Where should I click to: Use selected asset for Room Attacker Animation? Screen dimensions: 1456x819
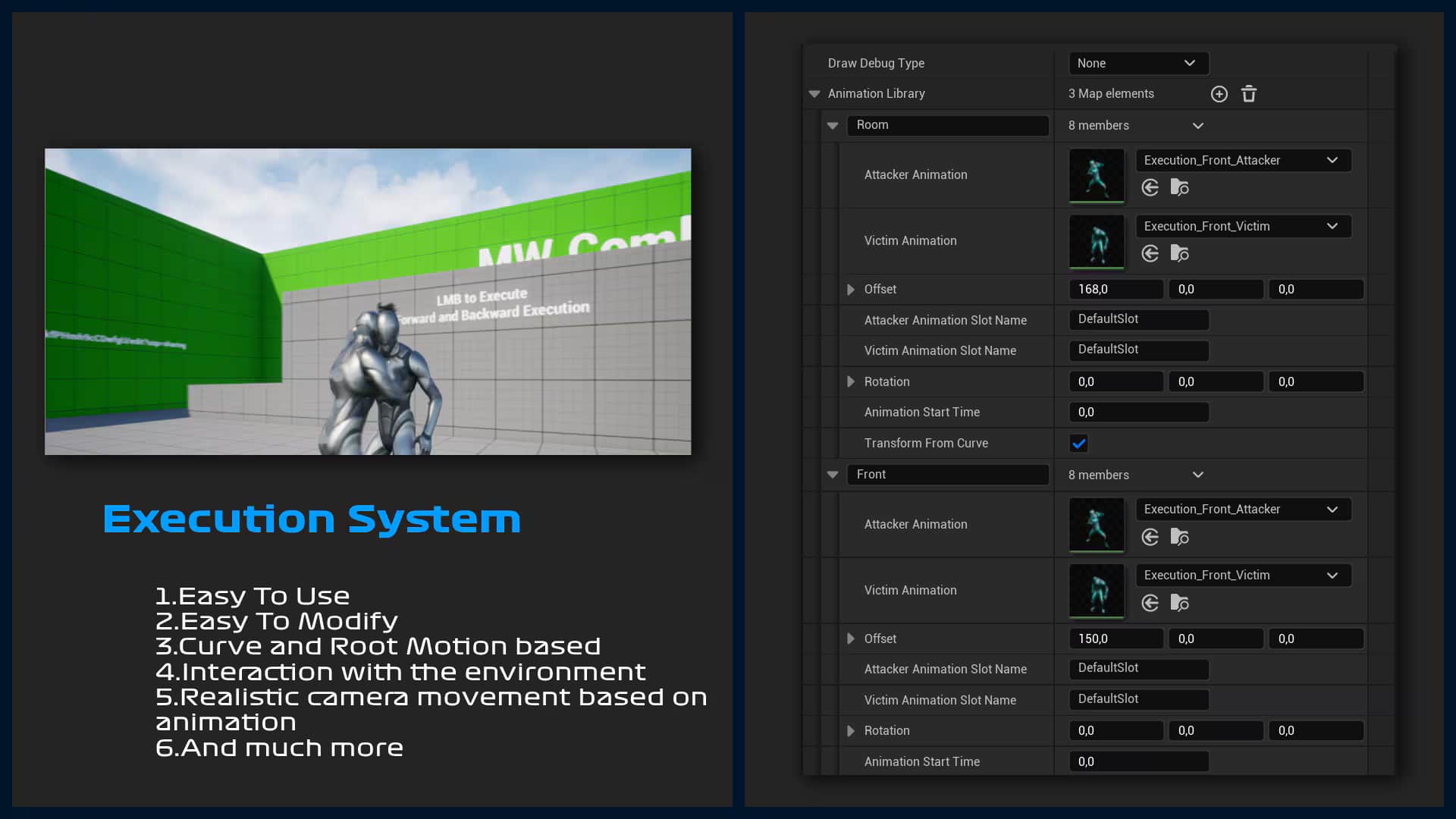pos(1150,187)
